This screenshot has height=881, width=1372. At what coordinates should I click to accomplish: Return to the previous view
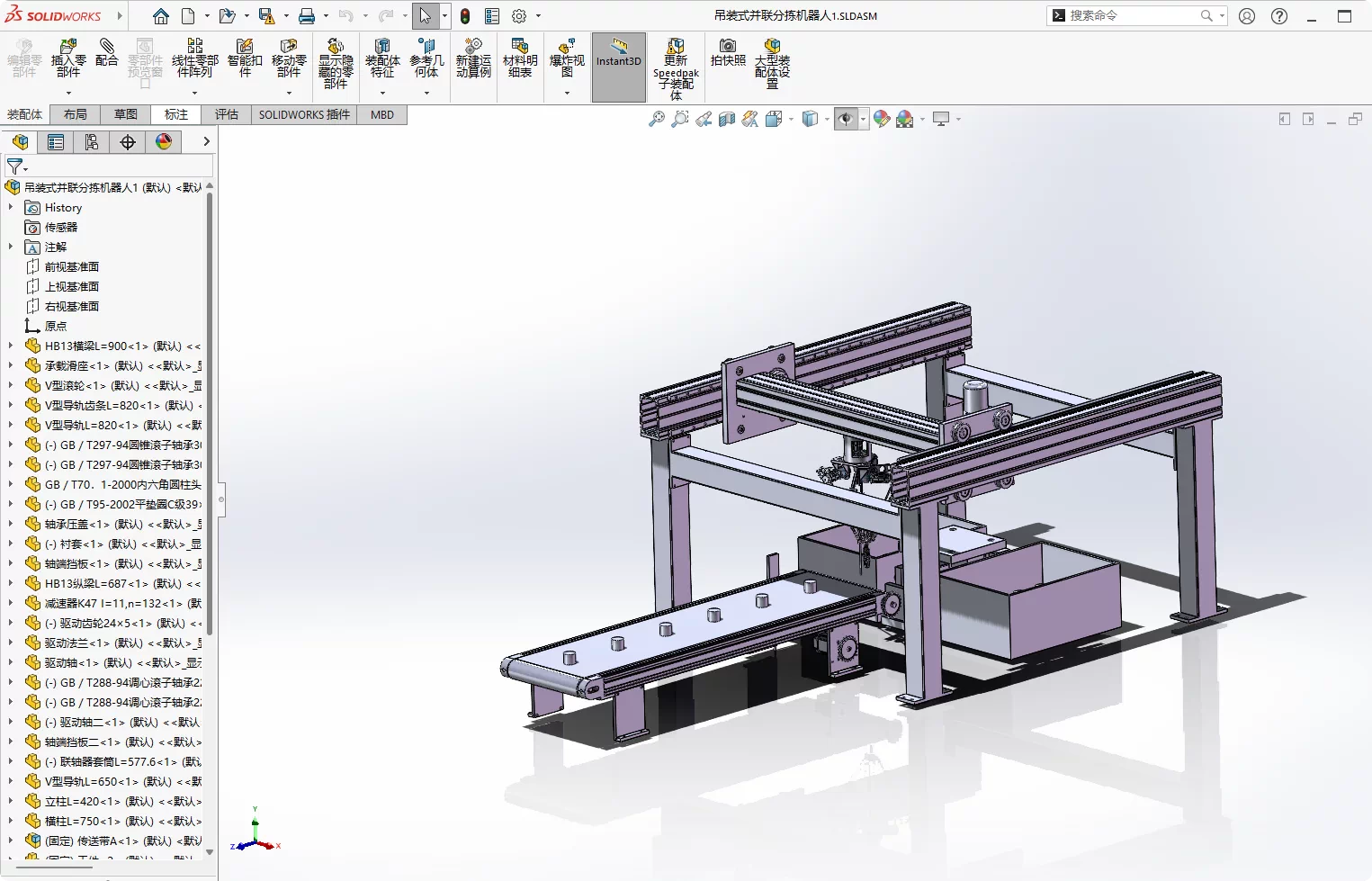click(704, 119)
